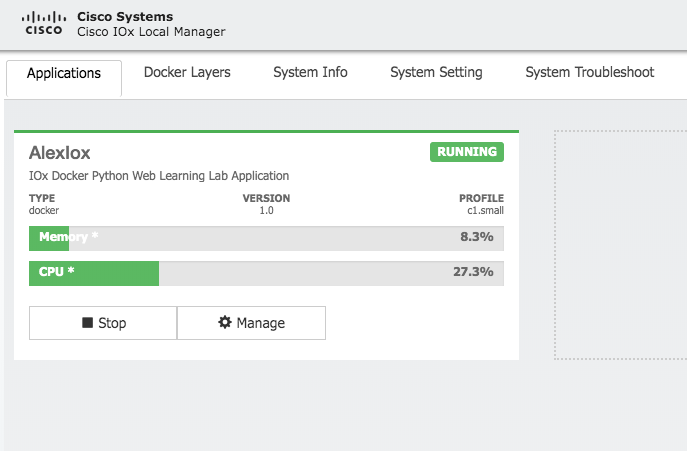The height and width of the screenshot is (451, 687).
Task: Open the System Info tab
Action: (310, 72)
